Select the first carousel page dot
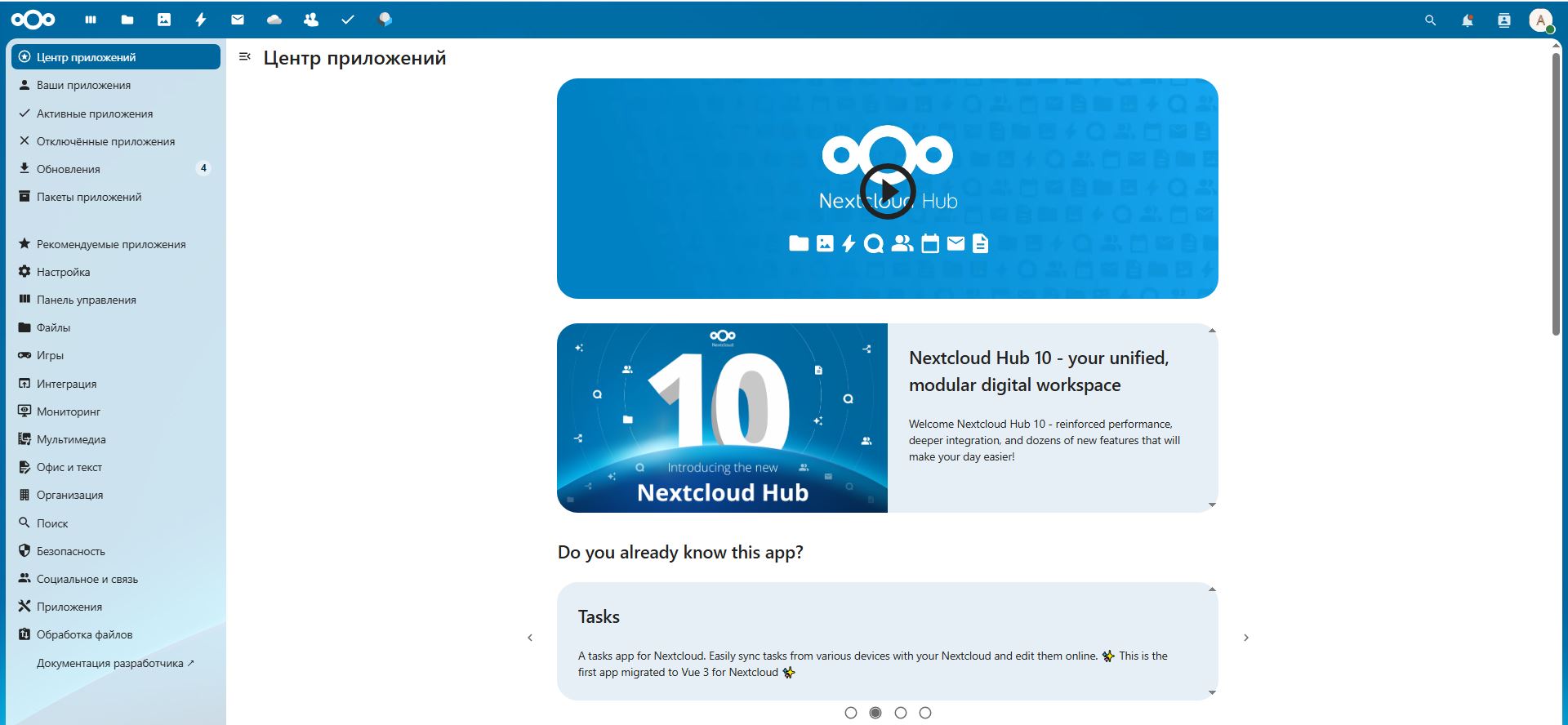 pyautogui.click(x=851, y=713)
